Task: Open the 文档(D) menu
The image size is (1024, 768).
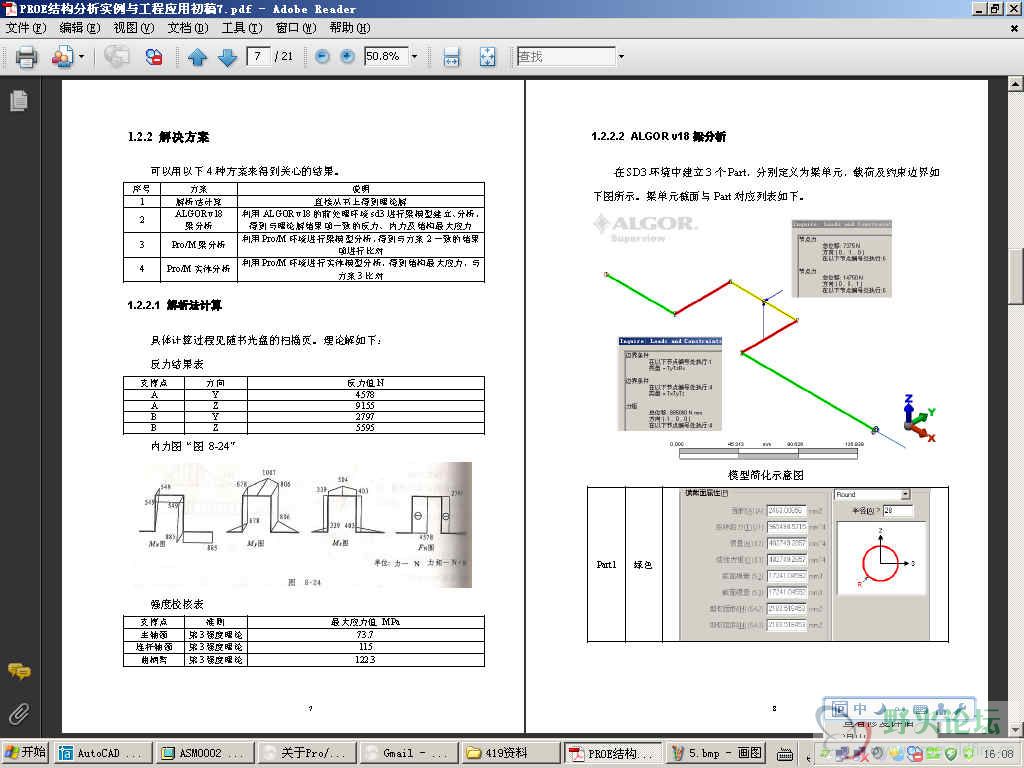Action: point(187,28)
